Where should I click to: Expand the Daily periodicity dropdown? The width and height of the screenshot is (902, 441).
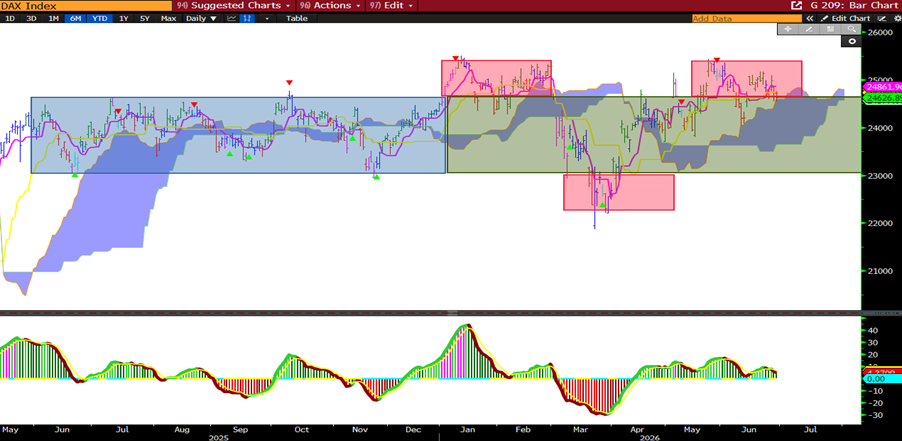(x=201, y=18)
